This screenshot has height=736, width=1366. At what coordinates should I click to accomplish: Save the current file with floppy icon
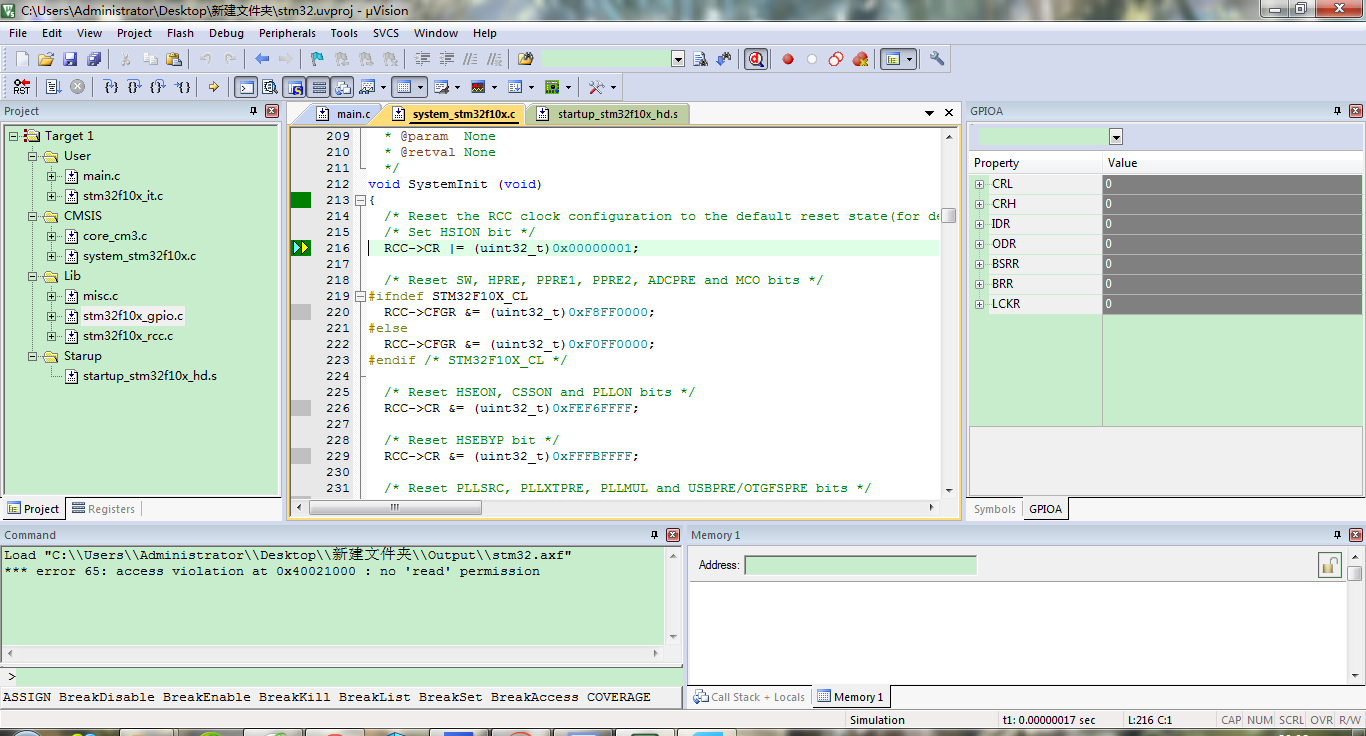tap(70, 59)
